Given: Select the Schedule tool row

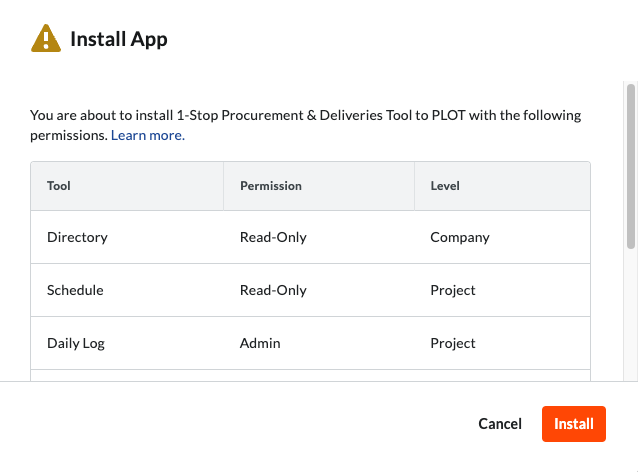Looking at the screenshot, I should click(75, 290).
